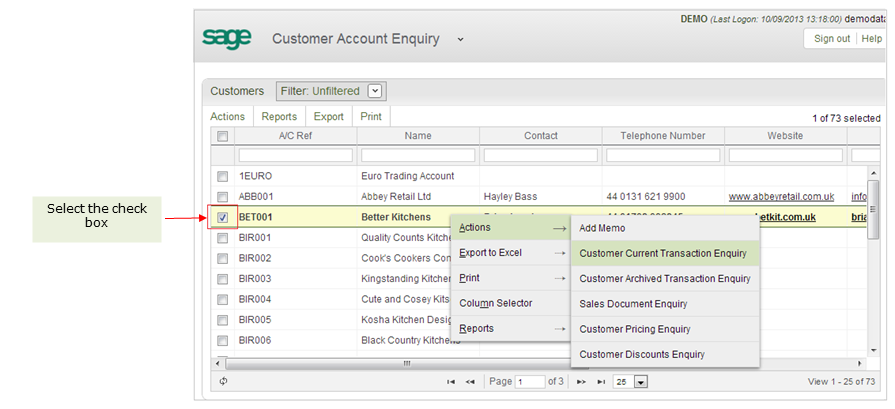Go to next page of results
Viewport: 895px width, 409px height.
pos(581,382)
